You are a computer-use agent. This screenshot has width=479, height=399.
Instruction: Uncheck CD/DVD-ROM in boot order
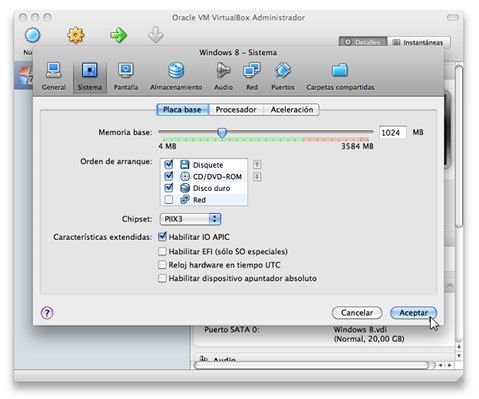click(169, 176)
